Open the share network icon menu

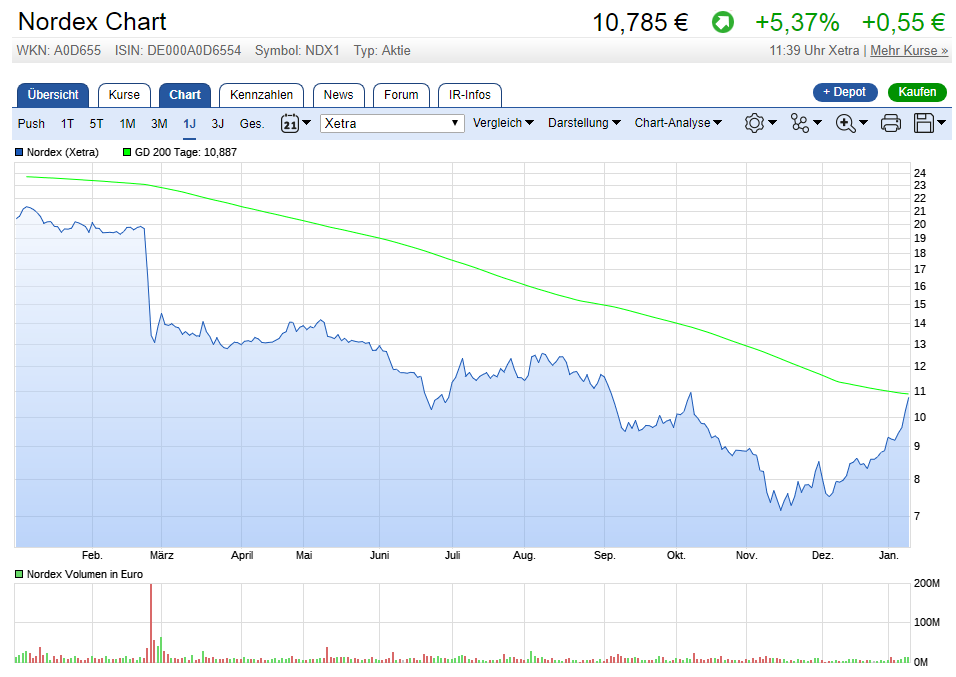click(799, 123)
